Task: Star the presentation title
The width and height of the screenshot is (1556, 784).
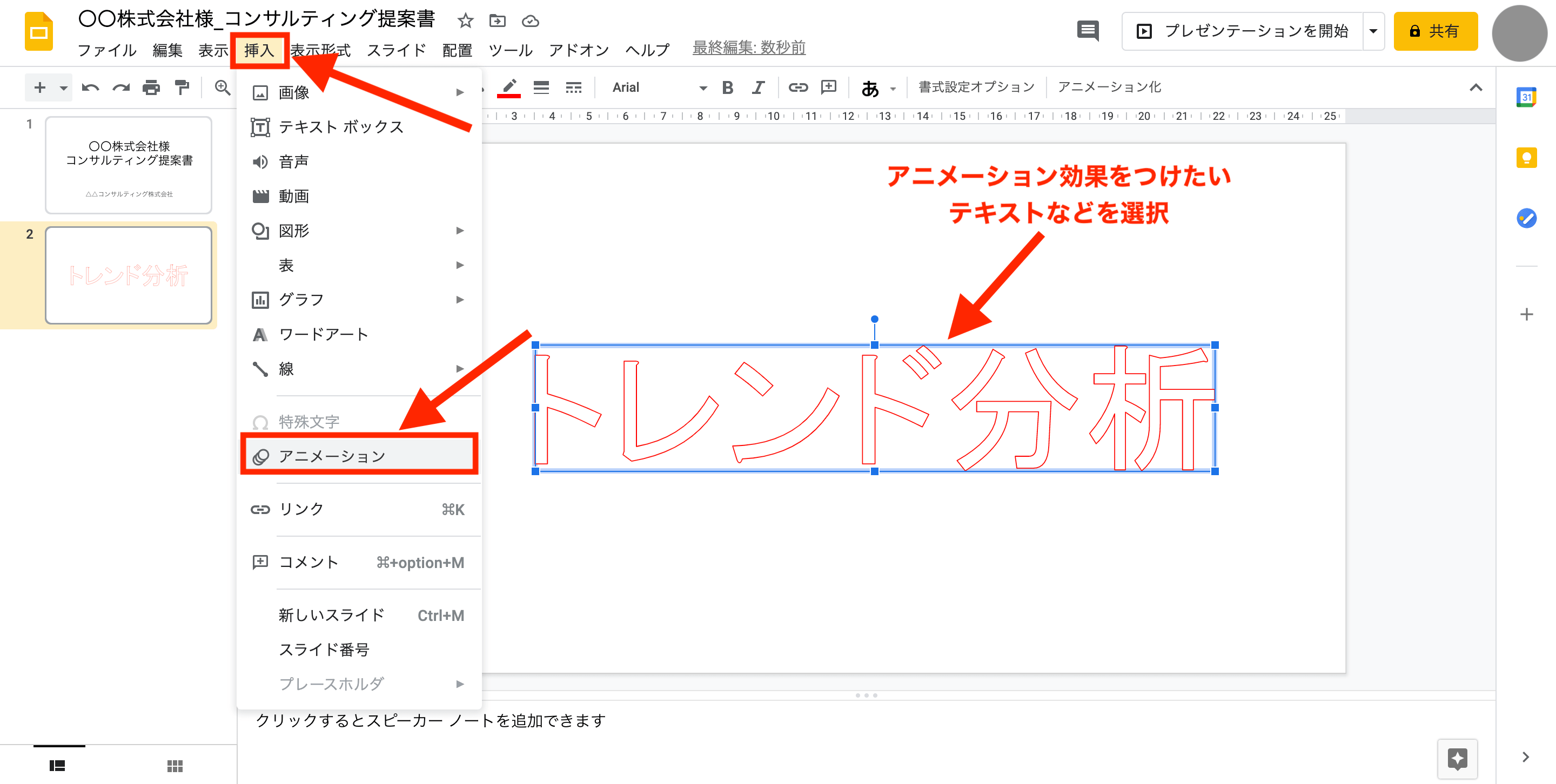Action: coord(465,21)
